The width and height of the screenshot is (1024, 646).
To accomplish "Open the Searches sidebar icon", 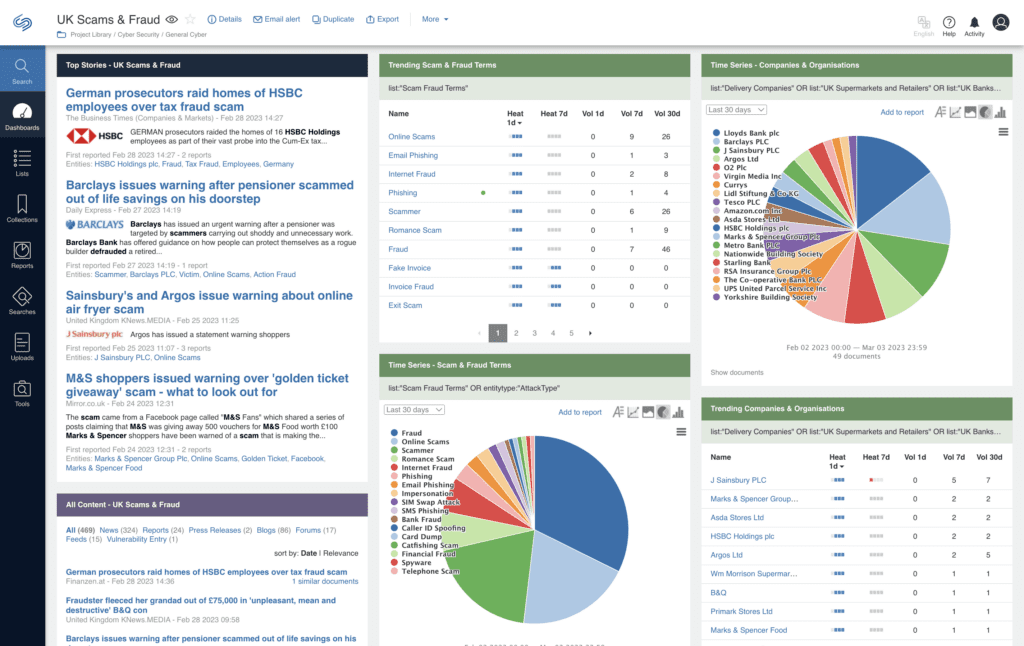I will [x=22, y=300].
